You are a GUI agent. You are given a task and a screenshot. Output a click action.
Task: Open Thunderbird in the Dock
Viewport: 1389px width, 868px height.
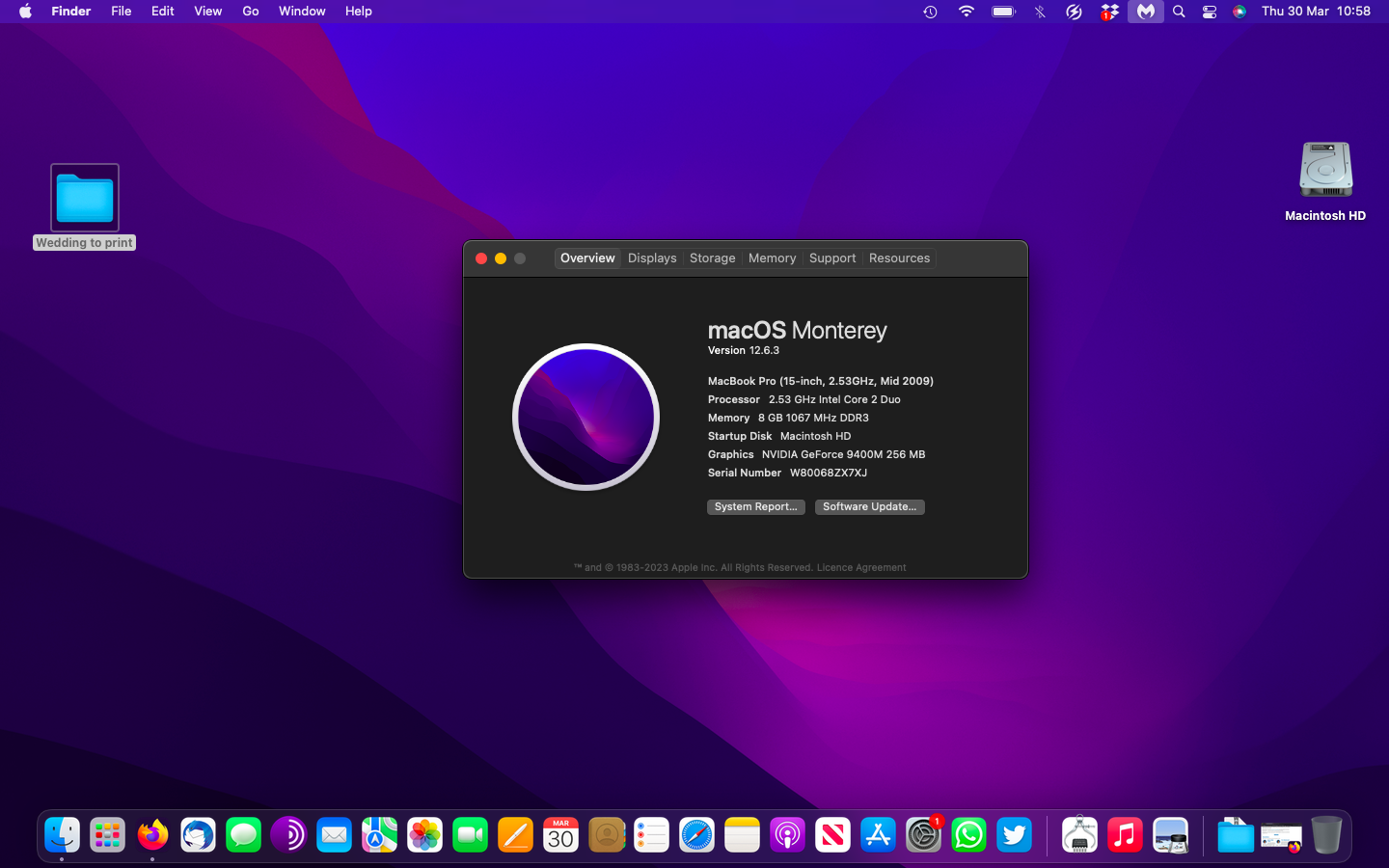pos(198,835)
